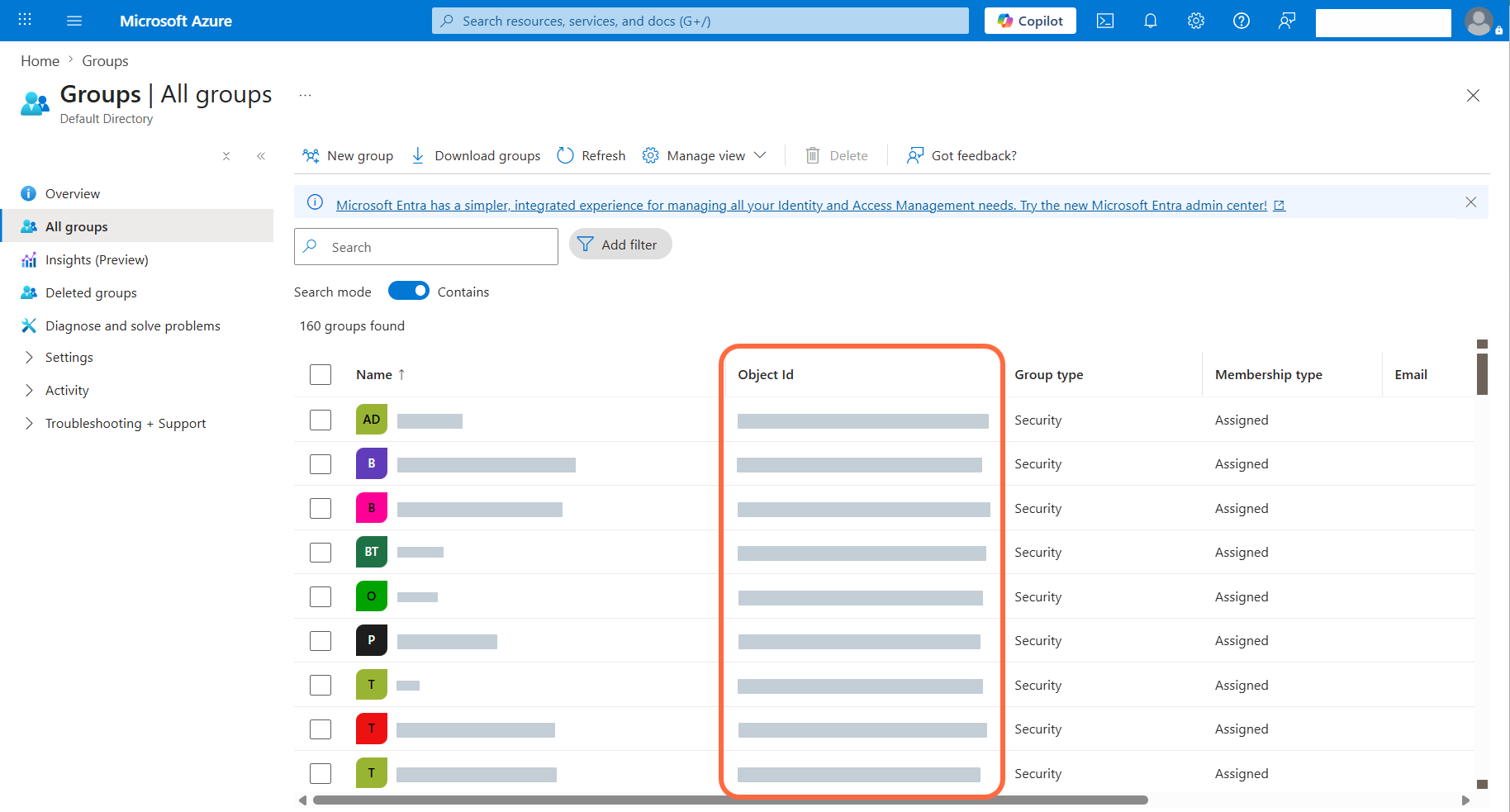
Task: Click the horizontal scrollbar of the table
Action: 730,800
